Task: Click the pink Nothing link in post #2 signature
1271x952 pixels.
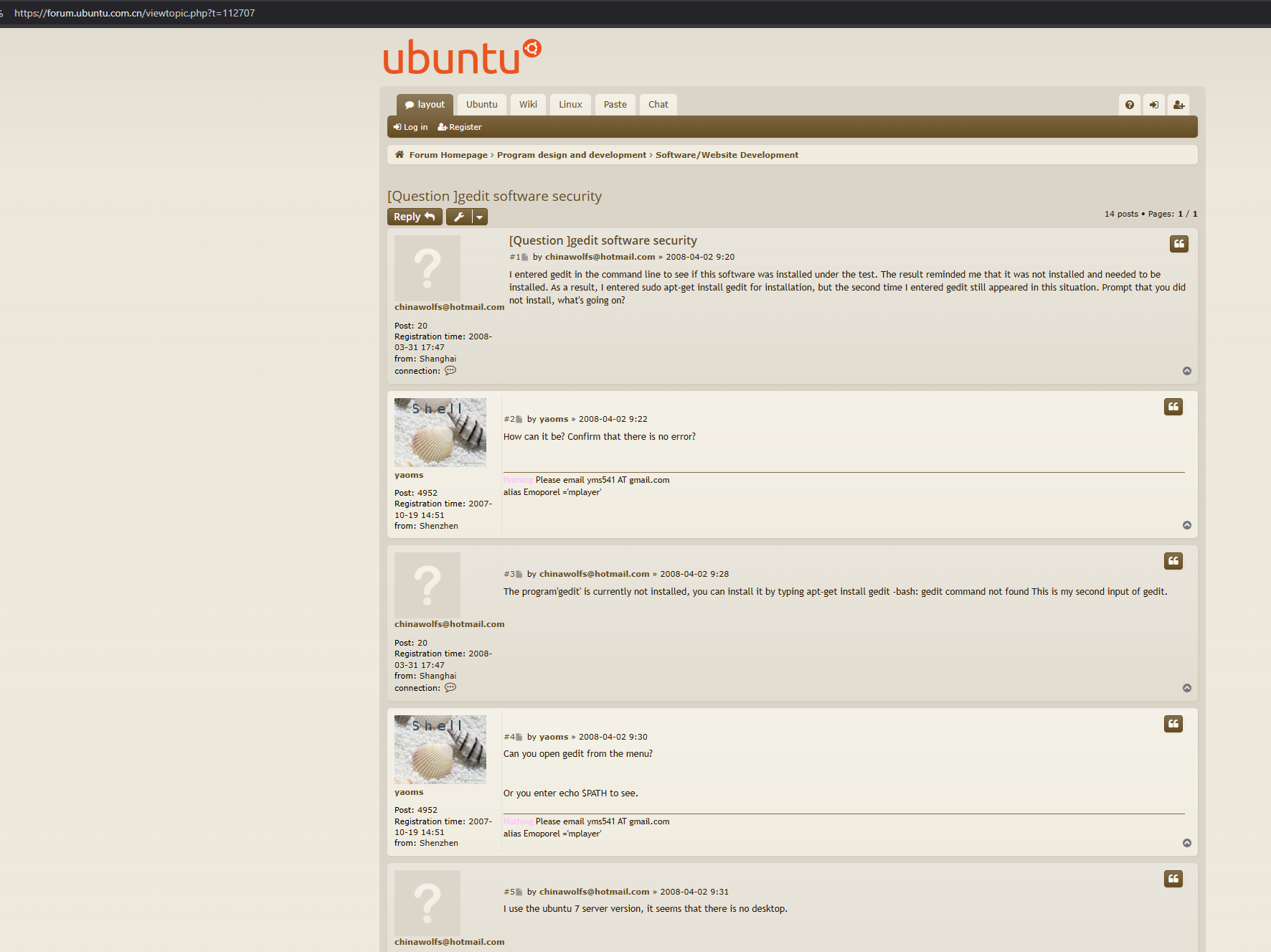Action: point(518,480)
